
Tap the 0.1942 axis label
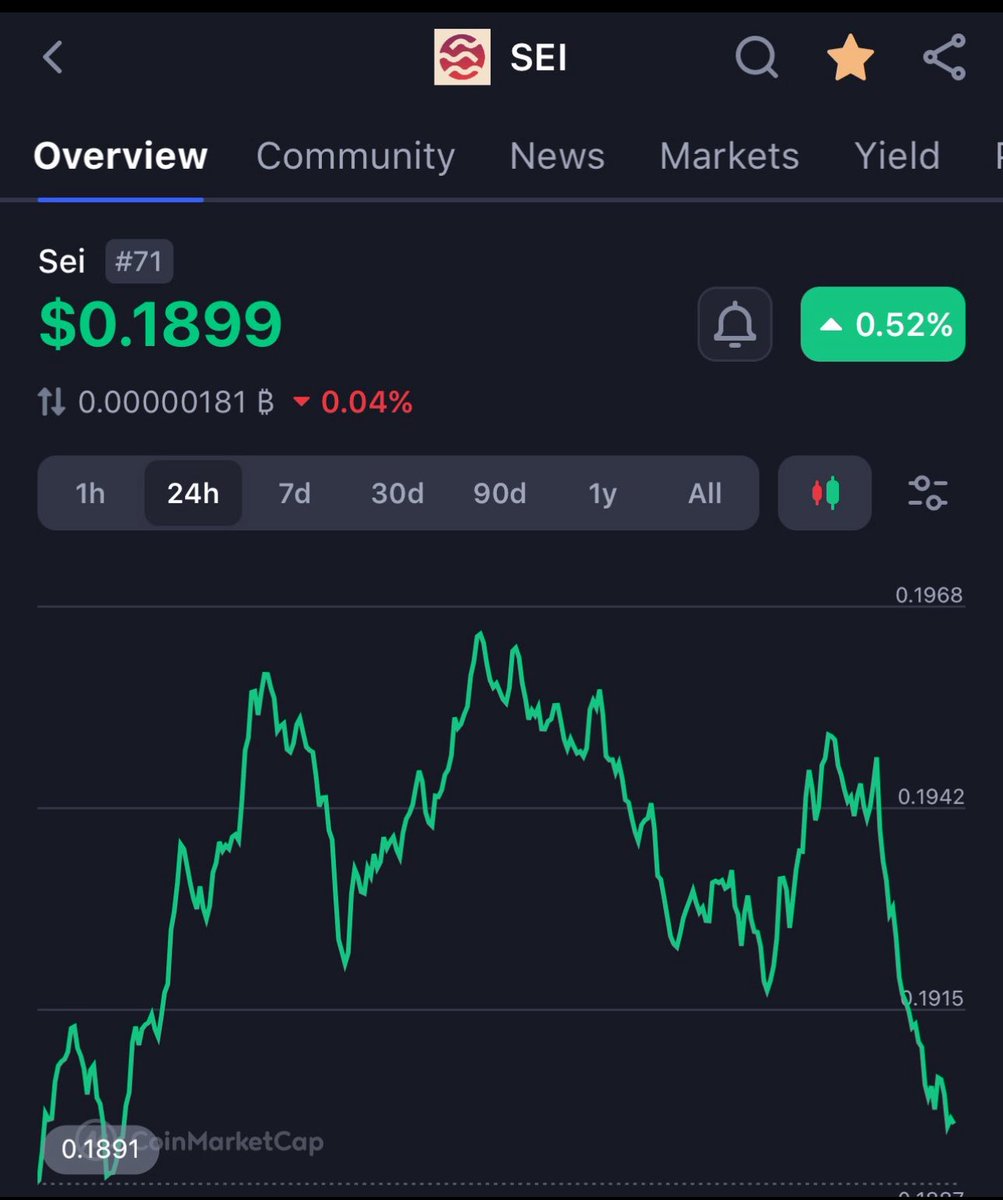[x=930, y=797]
